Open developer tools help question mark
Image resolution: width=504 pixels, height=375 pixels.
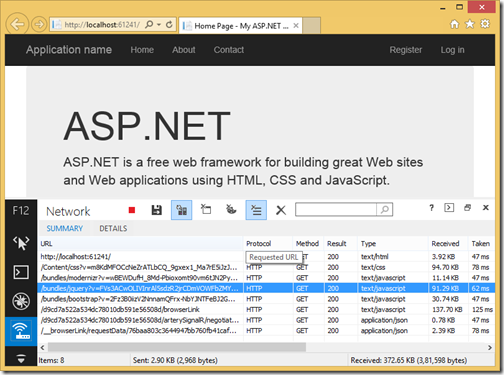click(x=431, y=208)
